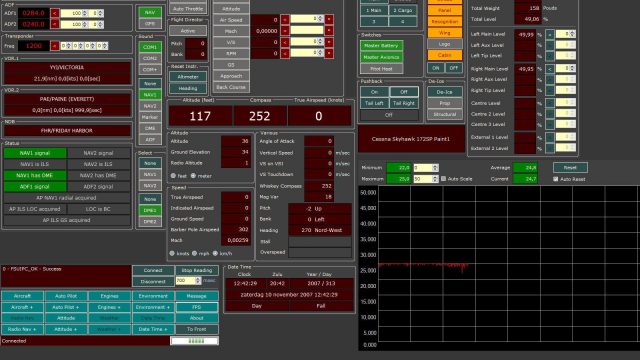The height and width of the screenshot is (360, 640).
Task: Click the red asterisk button in Air Speed row
Action: 329,20
